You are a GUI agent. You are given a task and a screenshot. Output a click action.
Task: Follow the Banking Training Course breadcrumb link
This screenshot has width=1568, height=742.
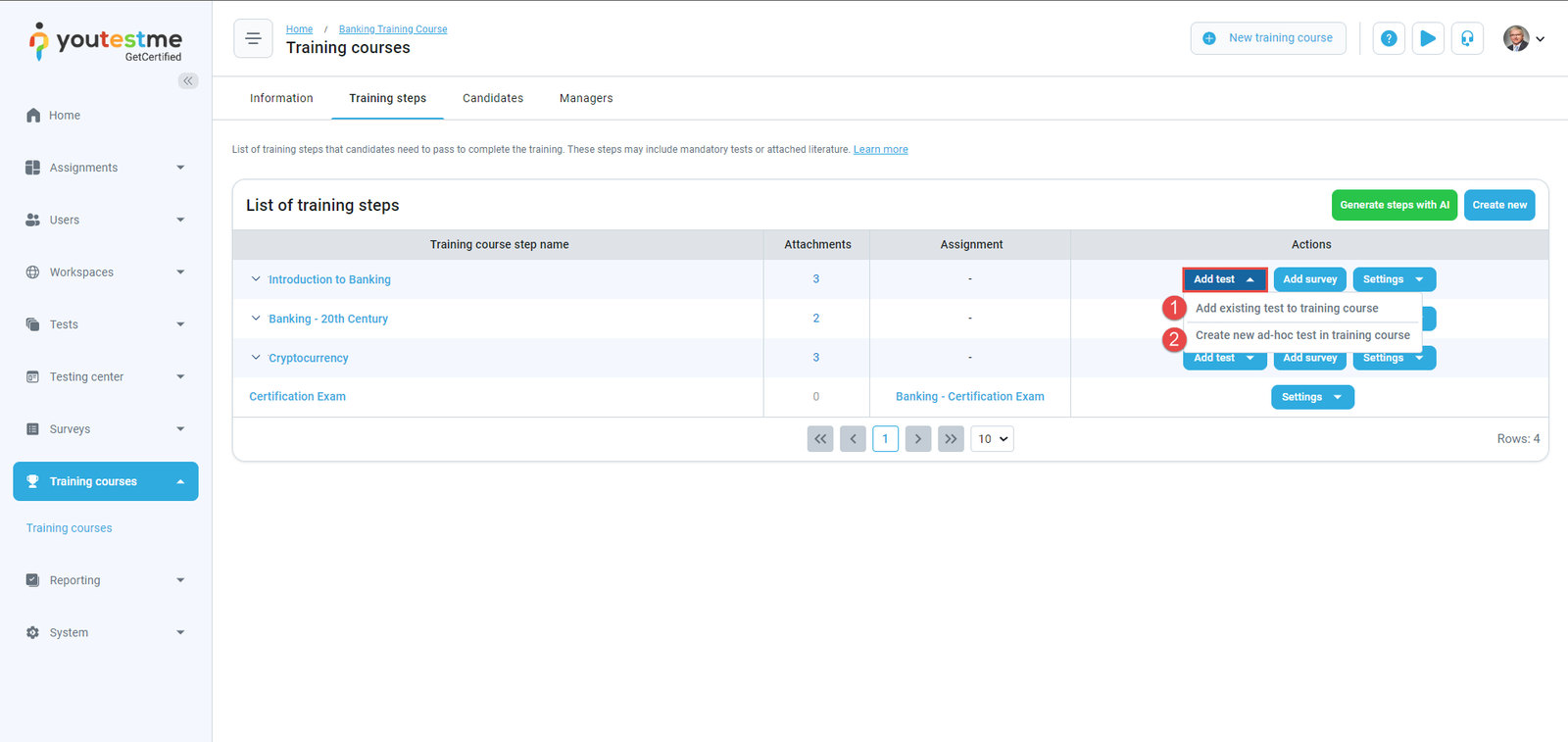pos(393,29)
